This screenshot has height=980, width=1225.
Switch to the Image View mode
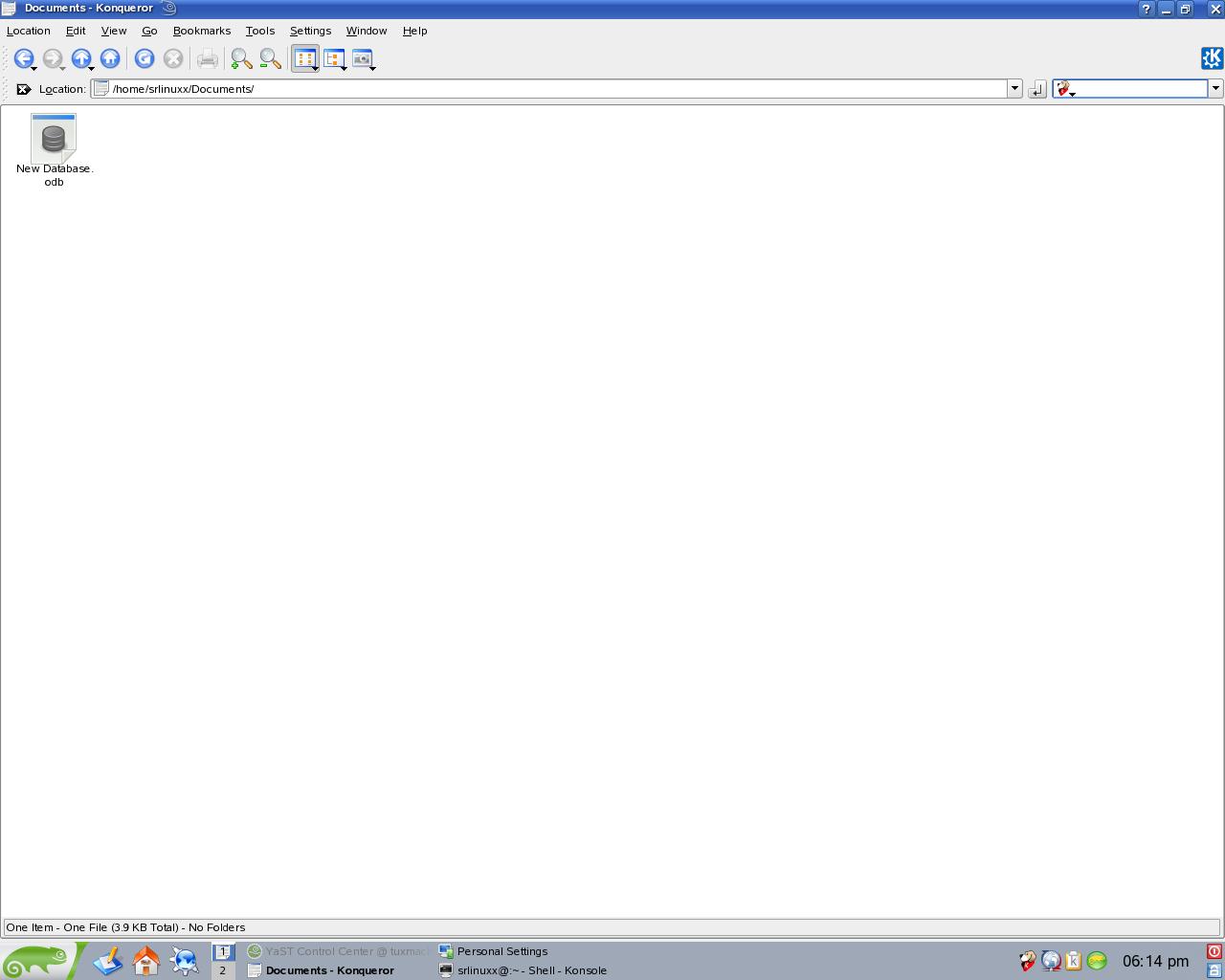pyautogui.click(x=363, y=59)
